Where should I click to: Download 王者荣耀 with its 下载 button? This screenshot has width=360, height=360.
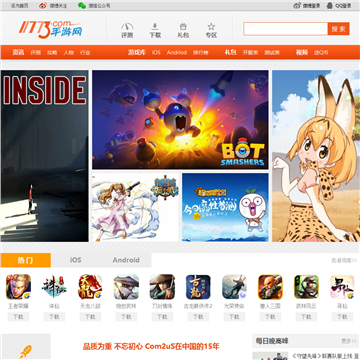coord(18,317)
